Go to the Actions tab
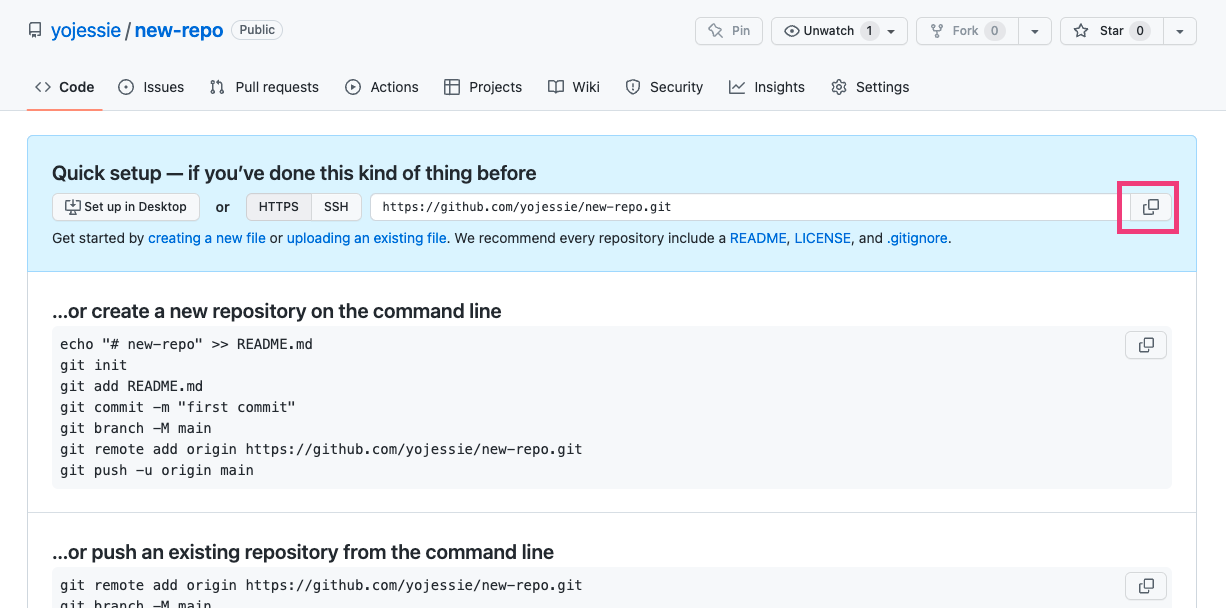This screenshot has width=1226, height=608. pos(382,87)
